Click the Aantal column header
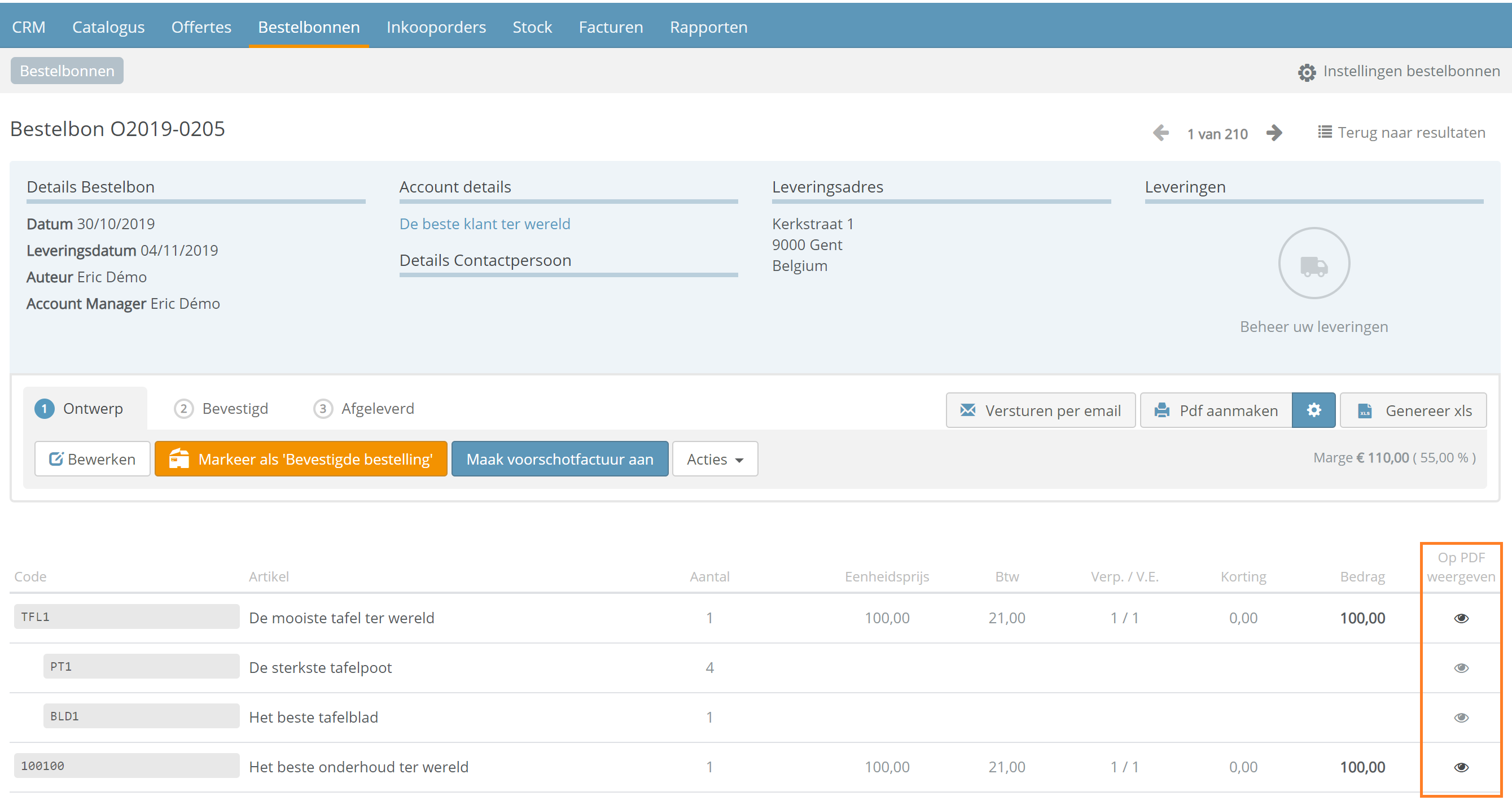1512x809 pixels. pos(709,576)
